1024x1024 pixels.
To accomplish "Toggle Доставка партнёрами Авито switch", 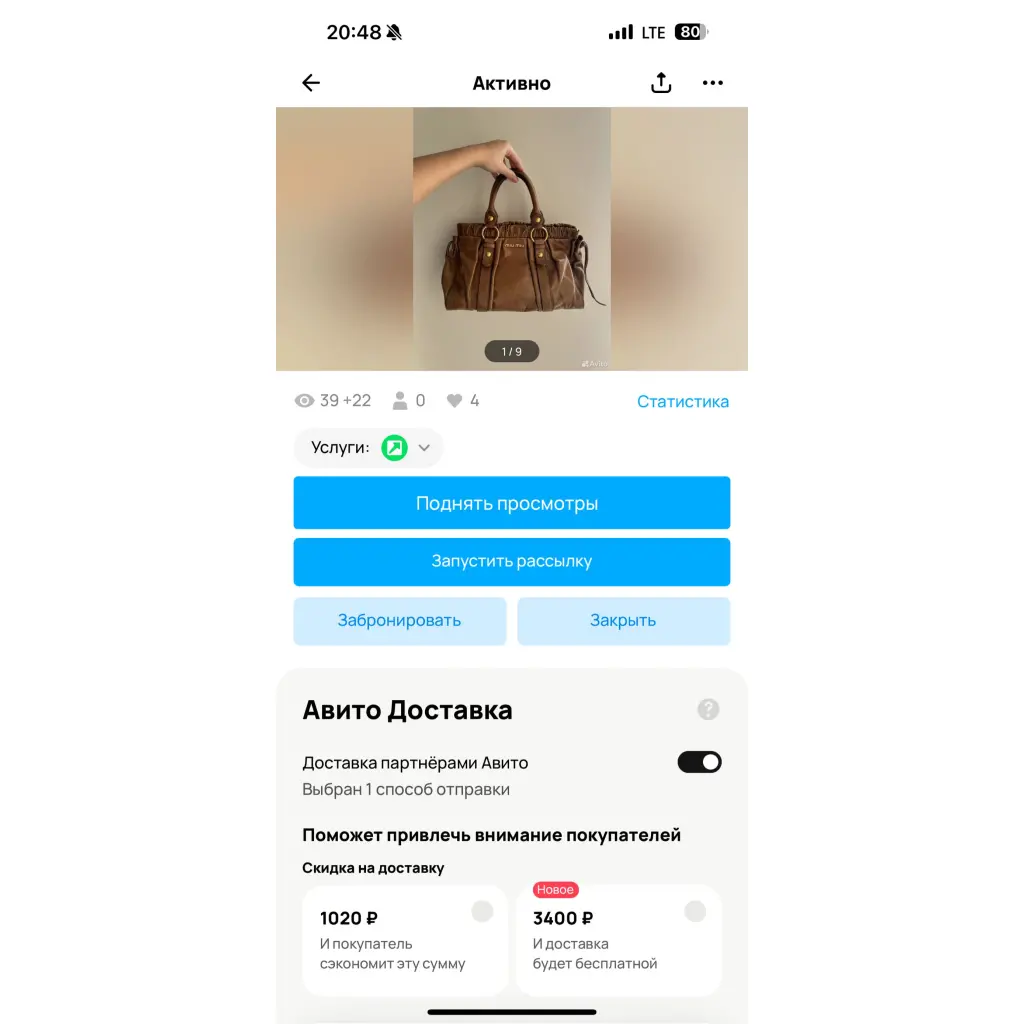I will (699, 762).
